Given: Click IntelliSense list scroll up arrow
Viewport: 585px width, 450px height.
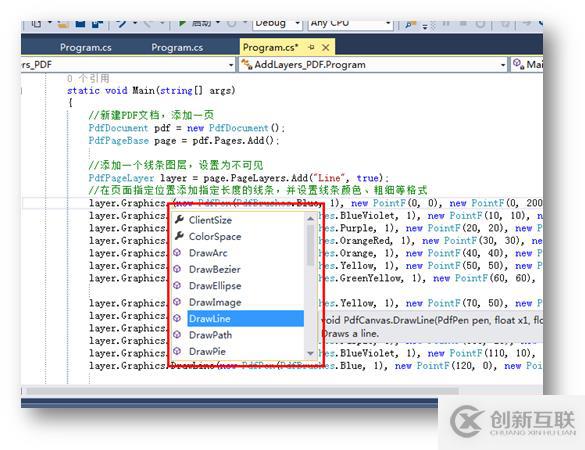Looking at the screenshot, I should pos(310,219).
